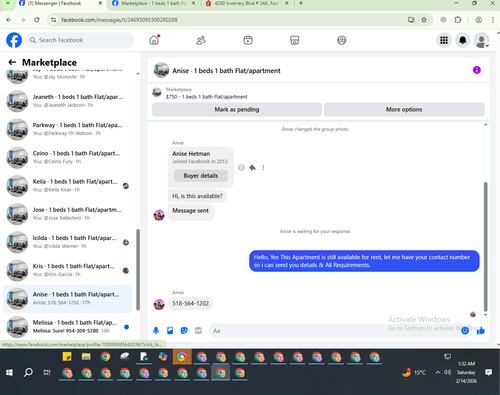Viewport: 500px width, 395px height.
Task: Open the Groups icon in top navigation
Action: 342,40
